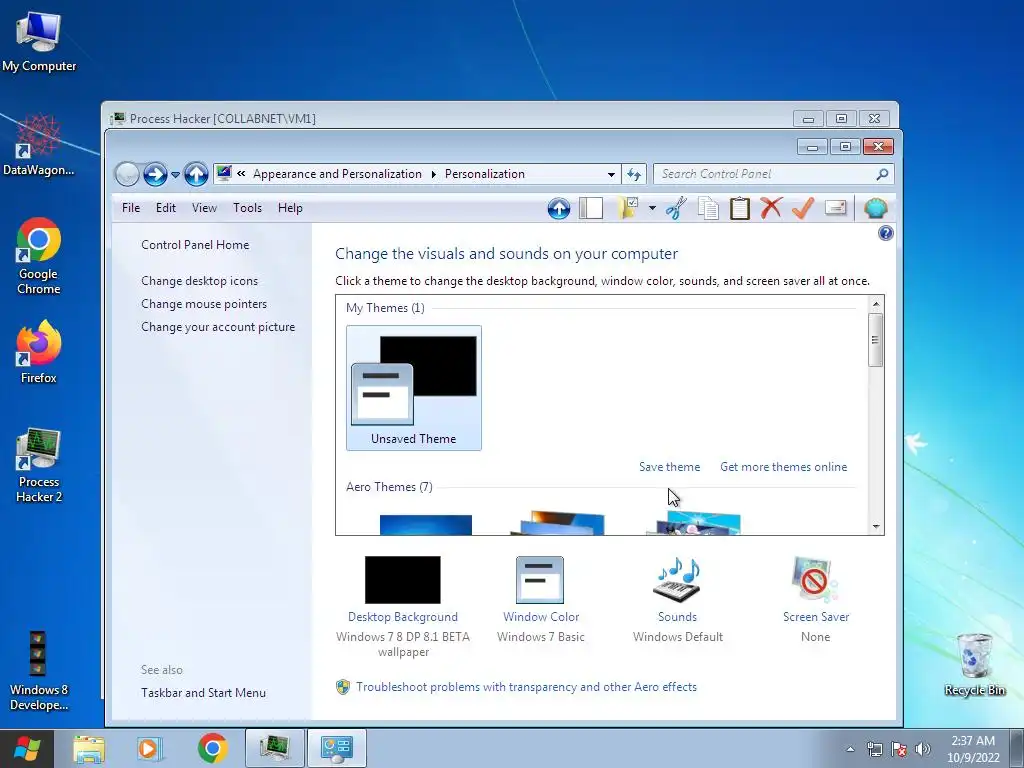
Task: Select the Firefox desktop icon
Action: tap(39, 352)
